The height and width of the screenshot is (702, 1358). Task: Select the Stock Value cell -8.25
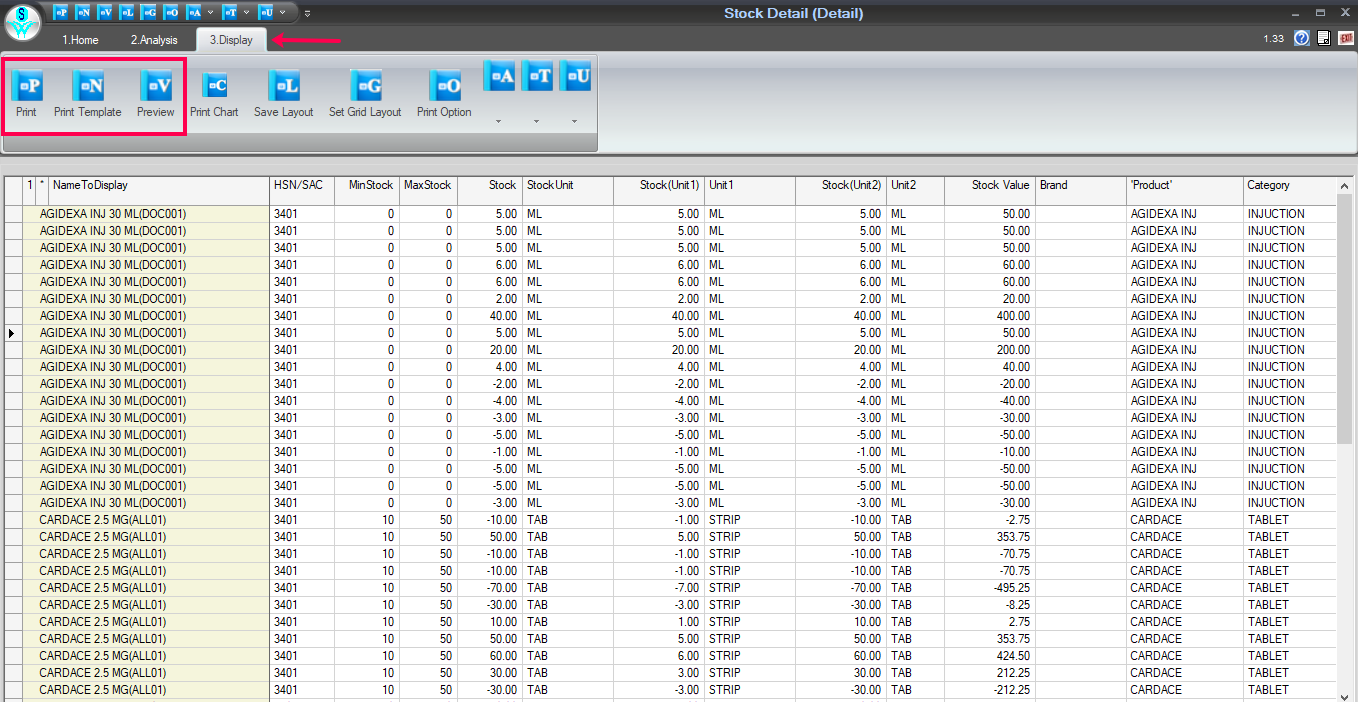pyautogui.click(x=990, y=605)
